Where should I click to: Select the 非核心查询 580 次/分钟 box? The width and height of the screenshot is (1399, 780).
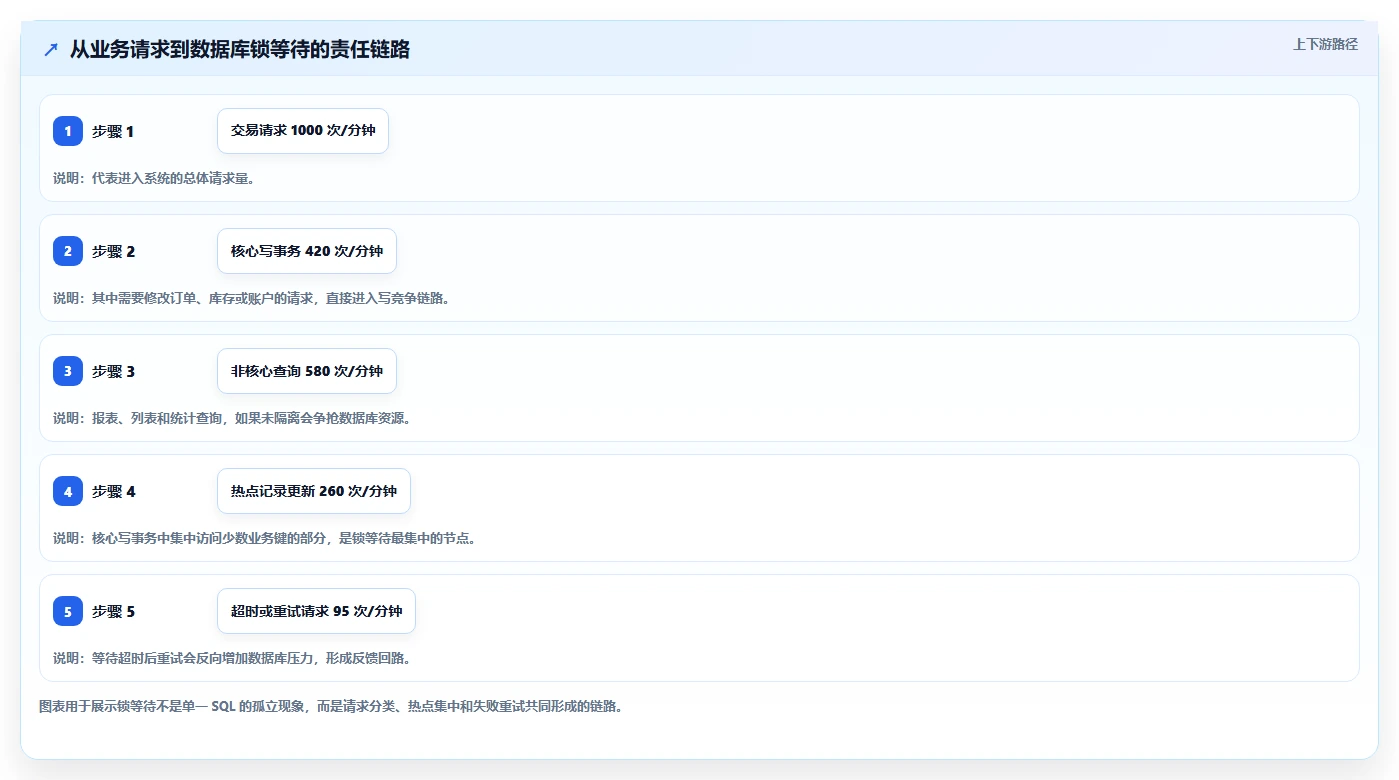click(307, 371)
